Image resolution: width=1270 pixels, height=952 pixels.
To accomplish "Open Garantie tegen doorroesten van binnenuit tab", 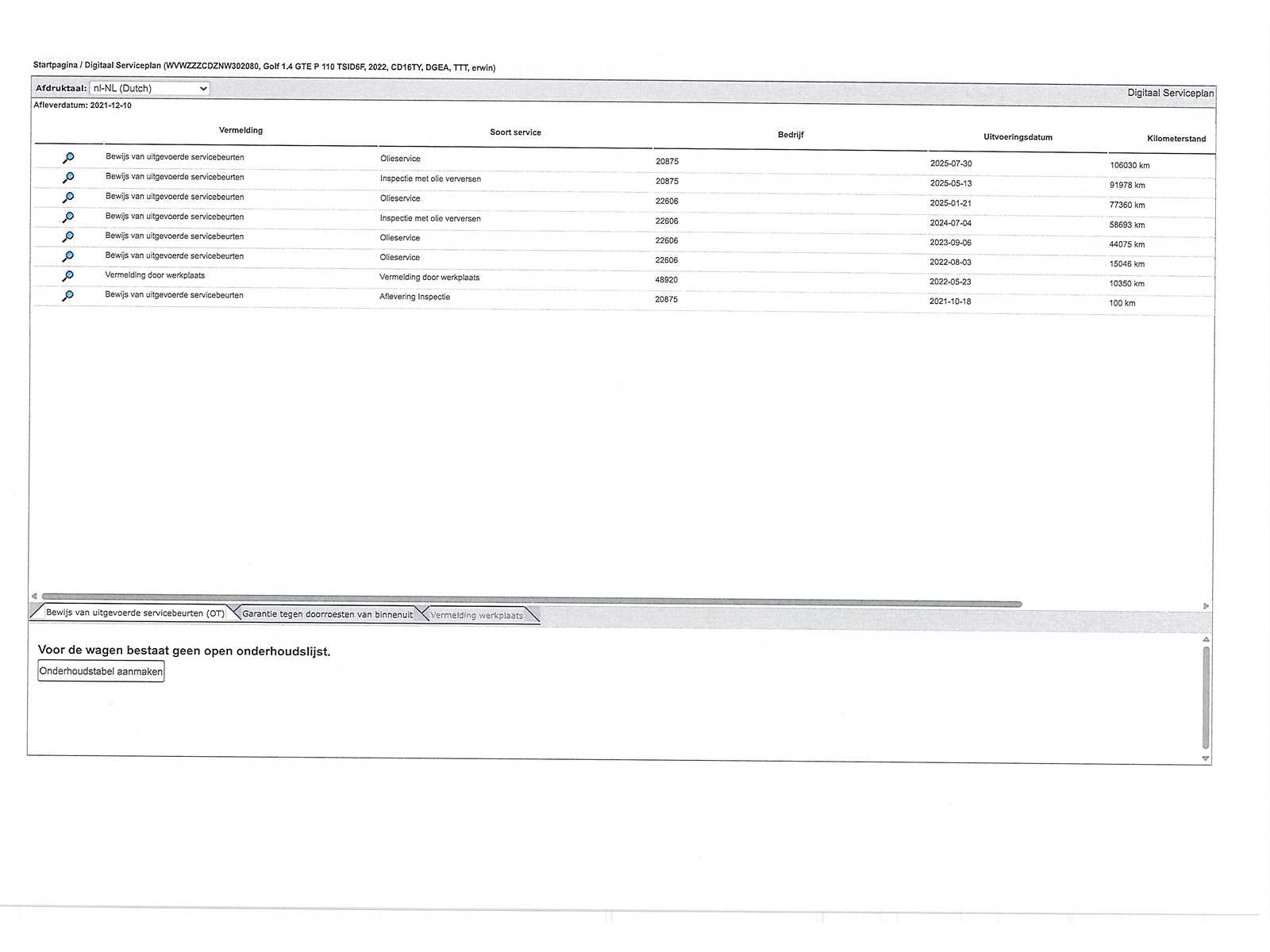I will pos(327,614).
